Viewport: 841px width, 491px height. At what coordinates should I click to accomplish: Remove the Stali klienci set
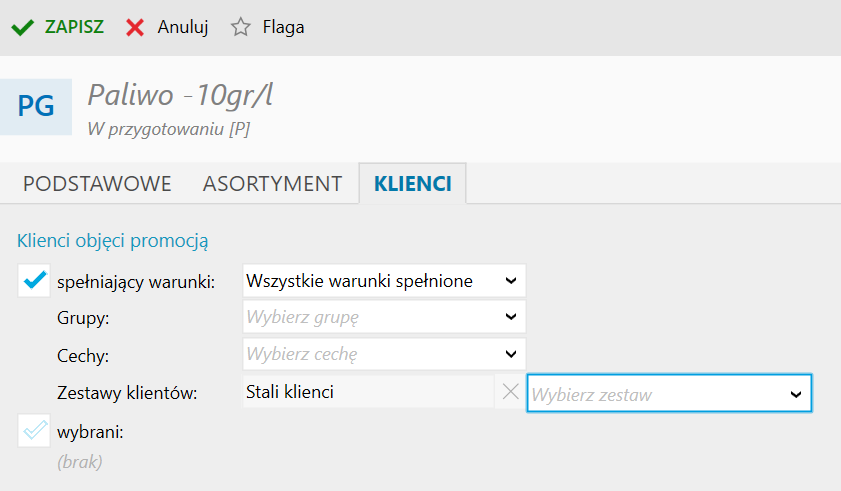point(510,393)
